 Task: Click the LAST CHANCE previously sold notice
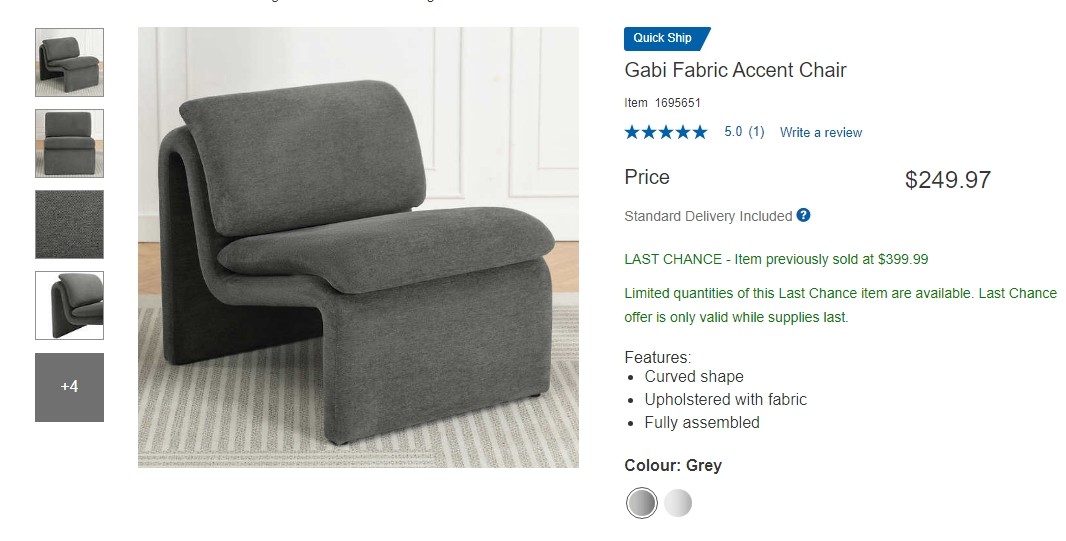pos(776,259)
